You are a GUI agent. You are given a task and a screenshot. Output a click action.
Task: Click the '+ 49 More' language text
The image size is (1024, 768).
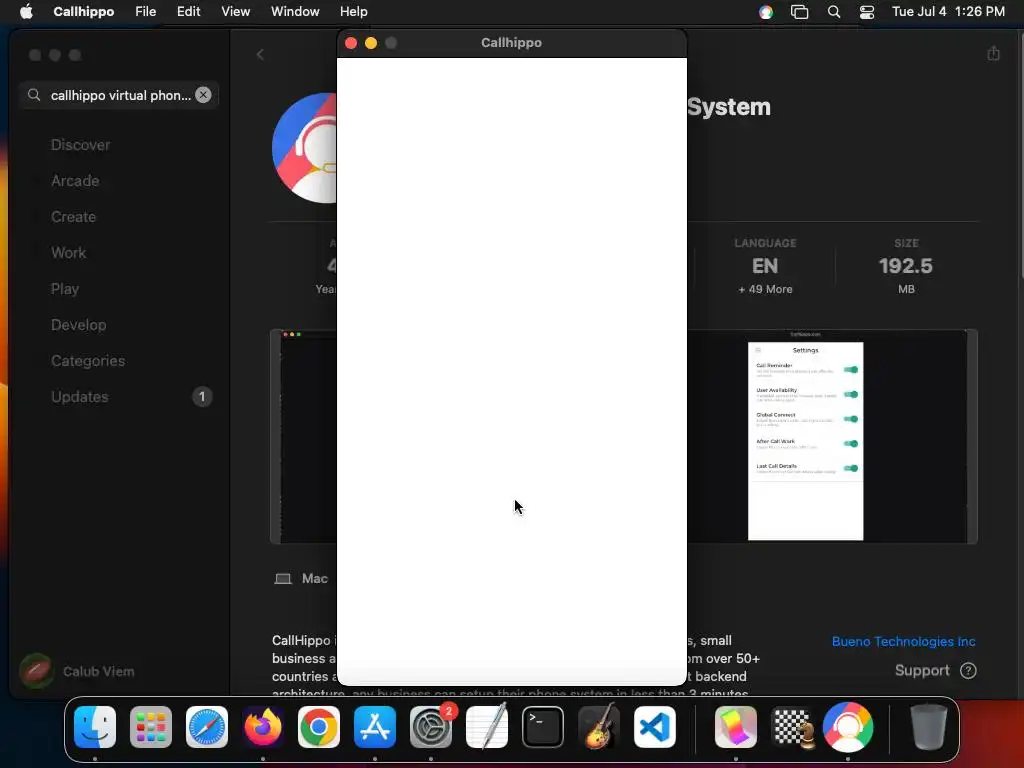pyautogui.click(x=765, y=289)
